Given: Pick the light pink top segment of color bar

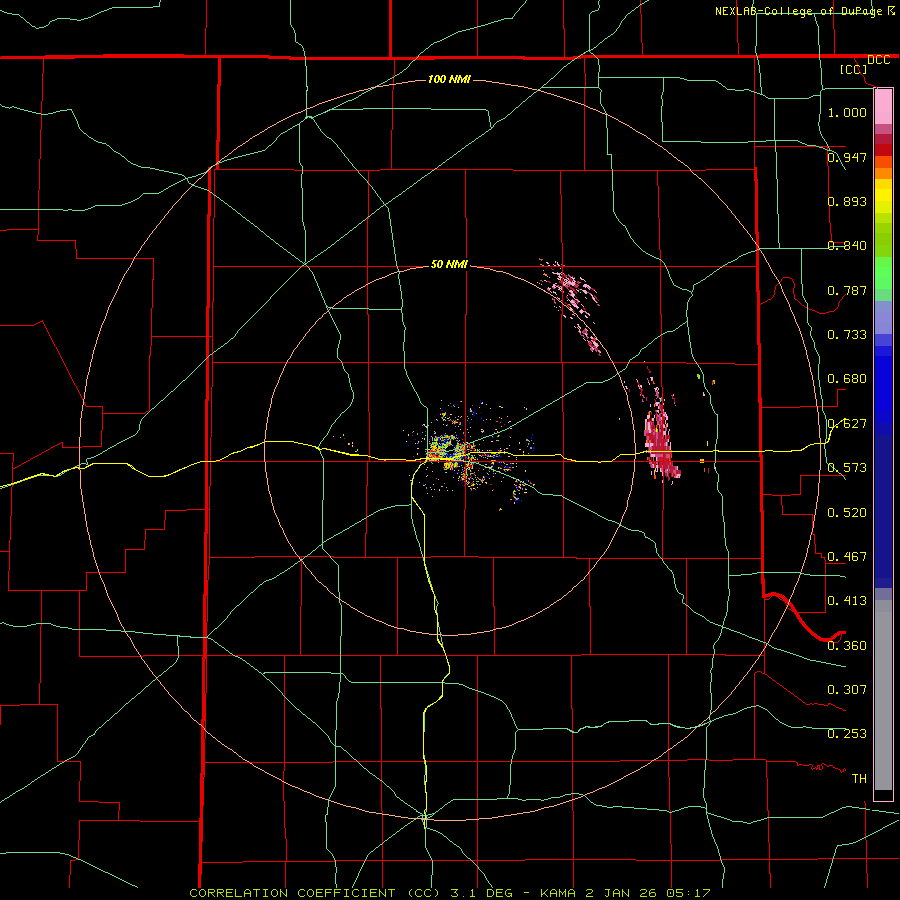Looking at the screenshot, I should 883,107.
